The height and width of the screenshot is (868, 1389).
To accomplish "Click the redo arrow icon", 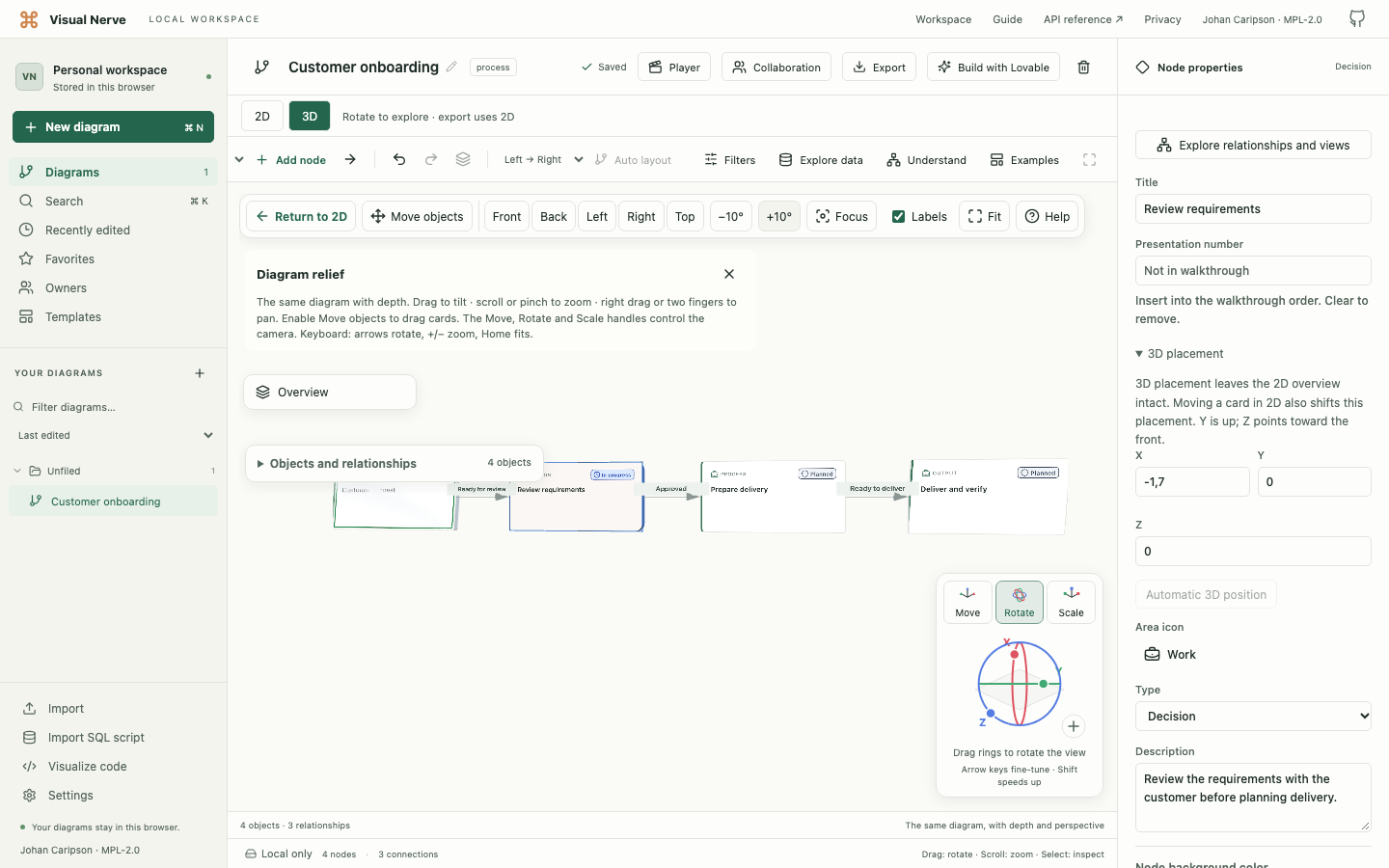I will [431, 160].
